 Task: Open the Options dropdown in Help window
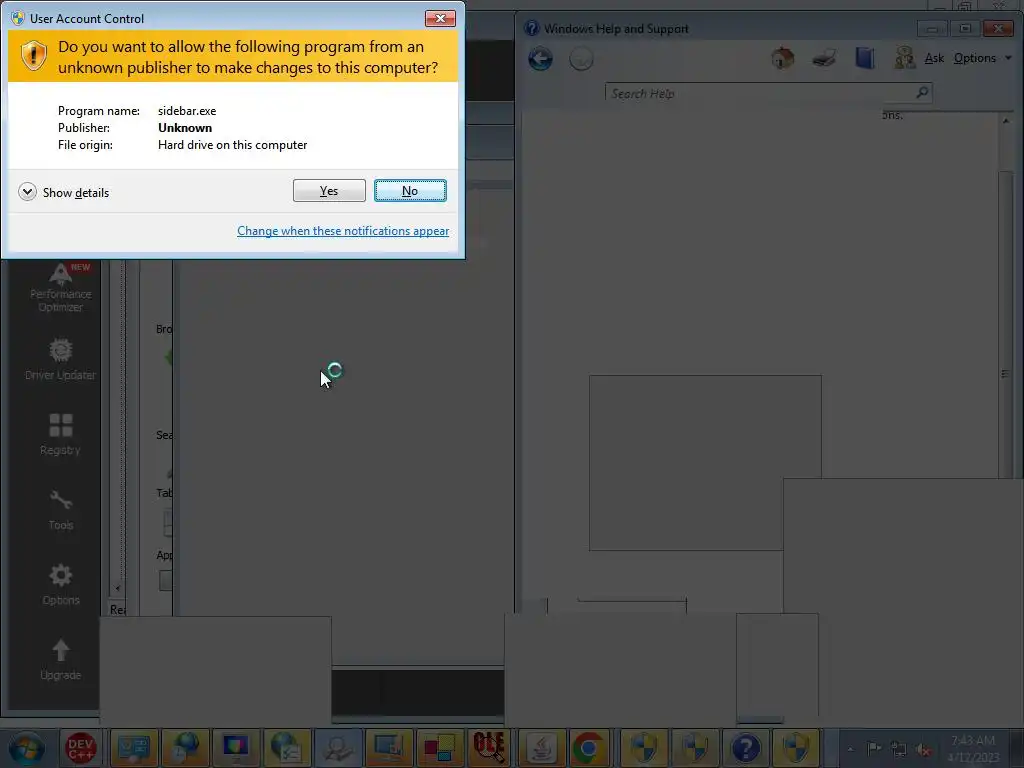982,58
